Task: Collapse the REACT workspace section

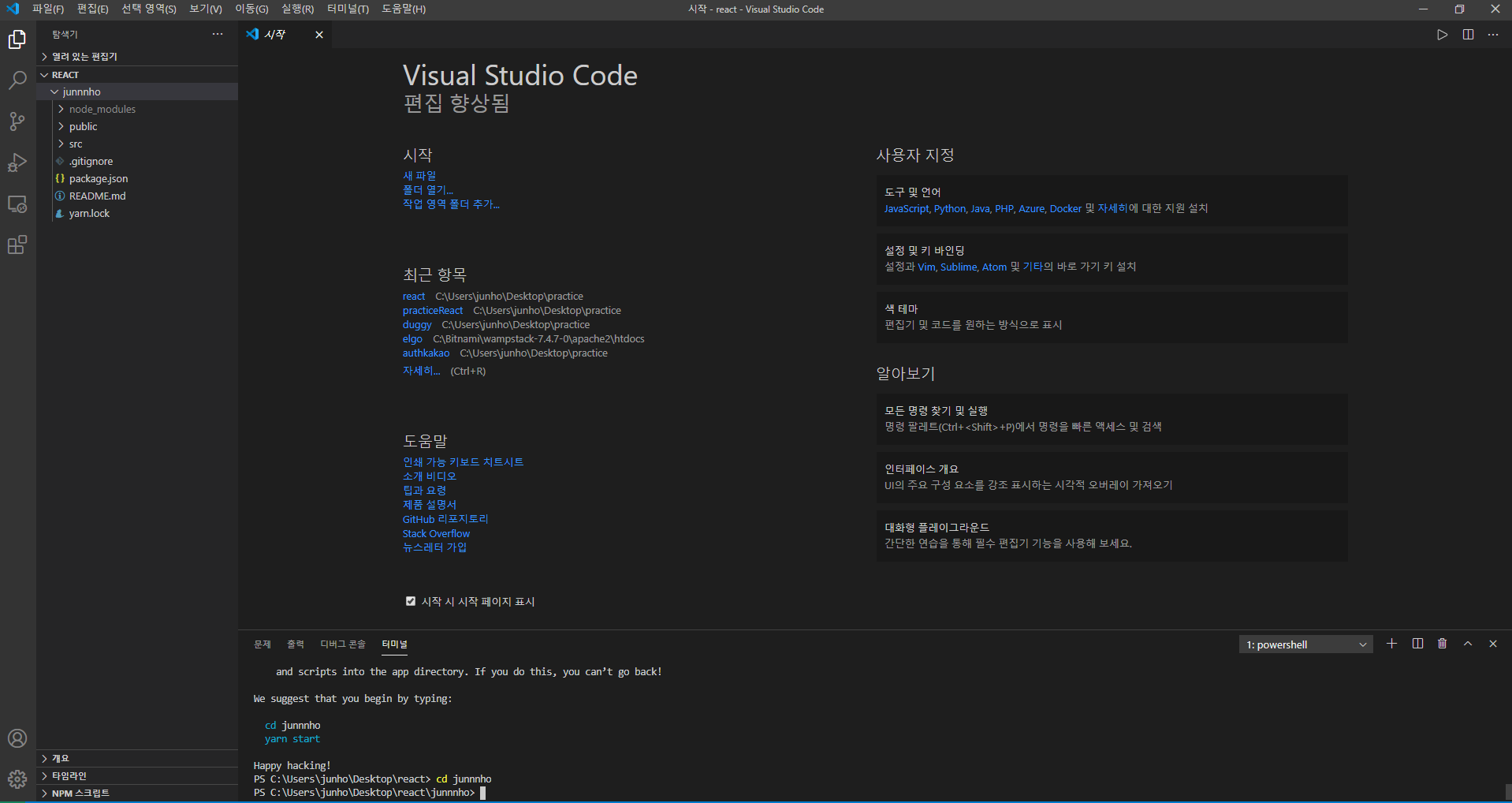Action: pyautogui.click(x=138, y=75)
